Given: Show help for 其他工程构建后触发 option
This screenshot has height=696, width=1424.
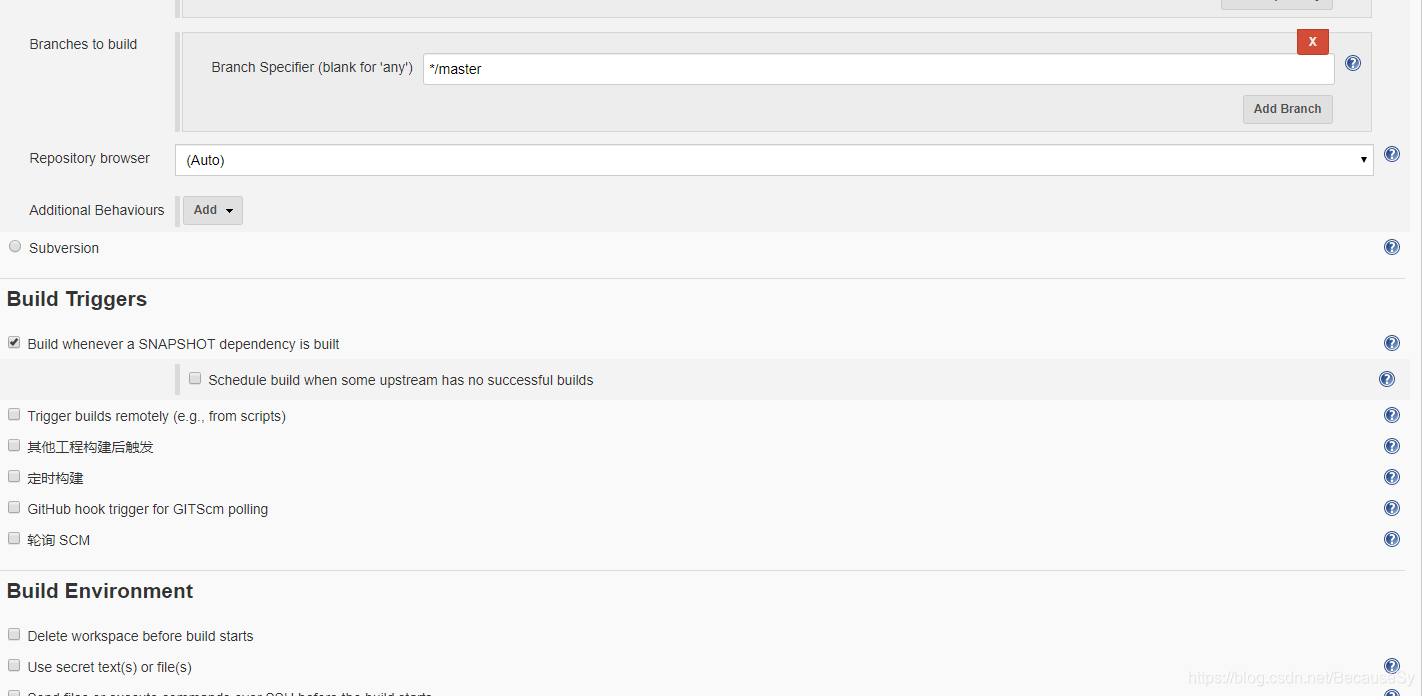Looking at the screenshot, I should tap(1392, 446).
